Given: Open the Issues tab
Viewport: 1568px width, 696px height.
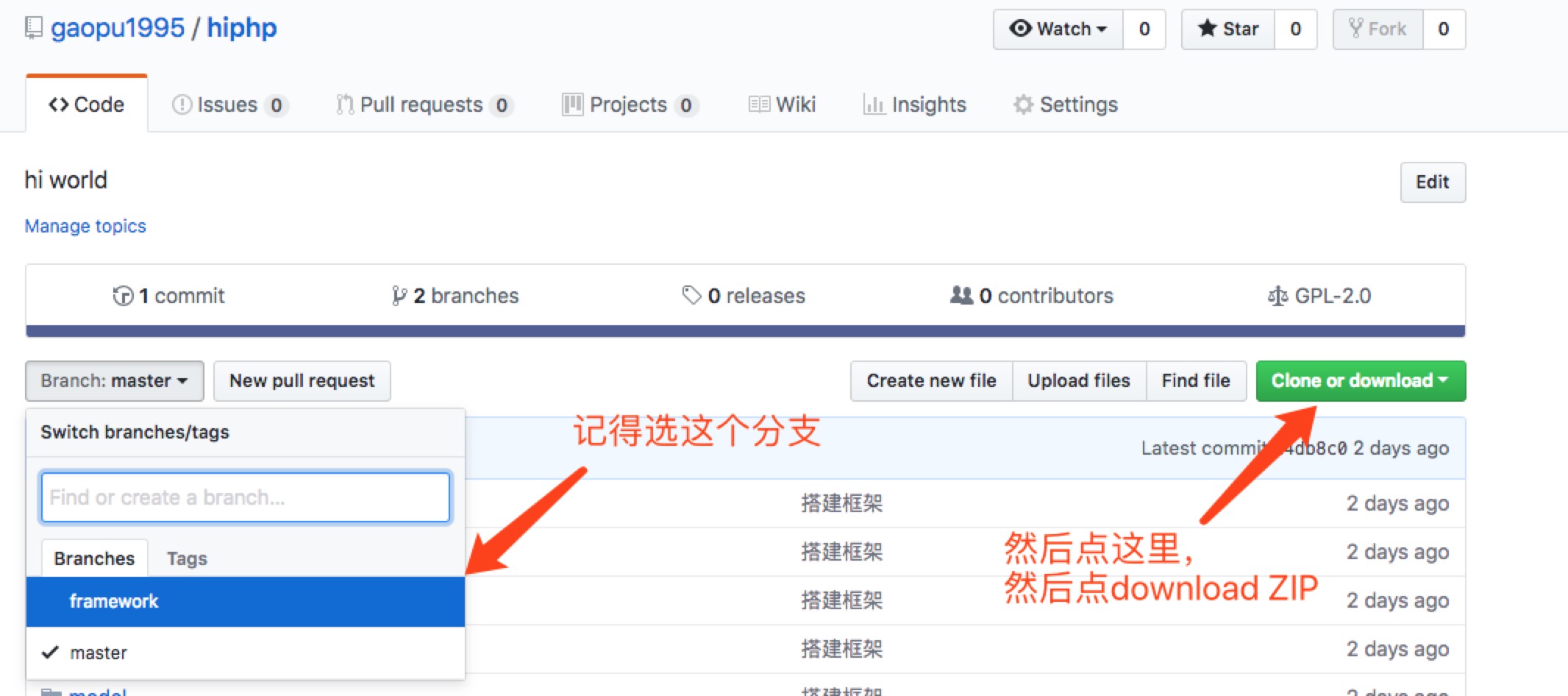Looking at the screenshot, I should [229, 105].
